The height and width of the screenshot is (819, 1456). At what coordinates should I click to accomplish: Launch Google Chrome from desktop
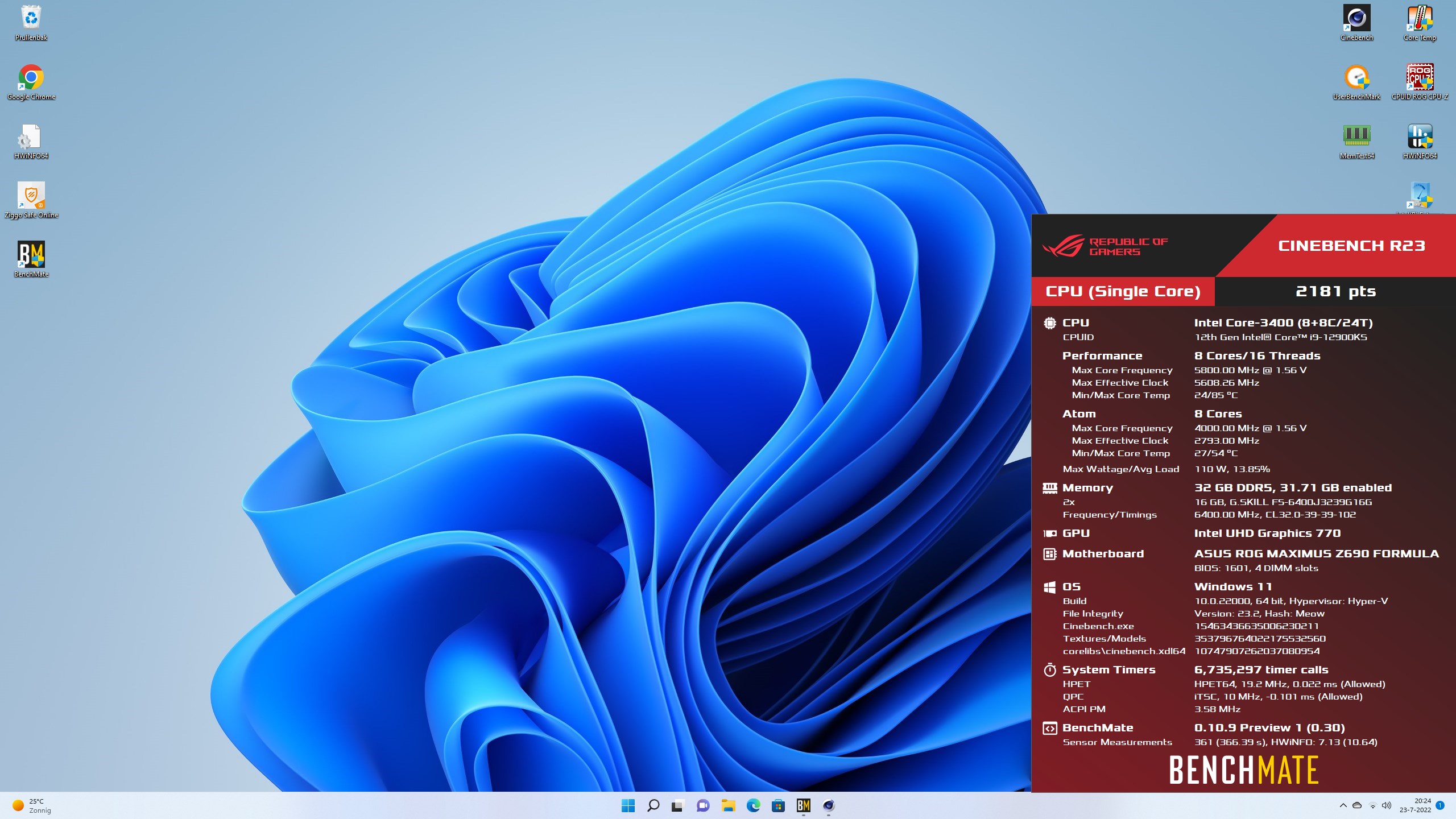pos(31,82)
